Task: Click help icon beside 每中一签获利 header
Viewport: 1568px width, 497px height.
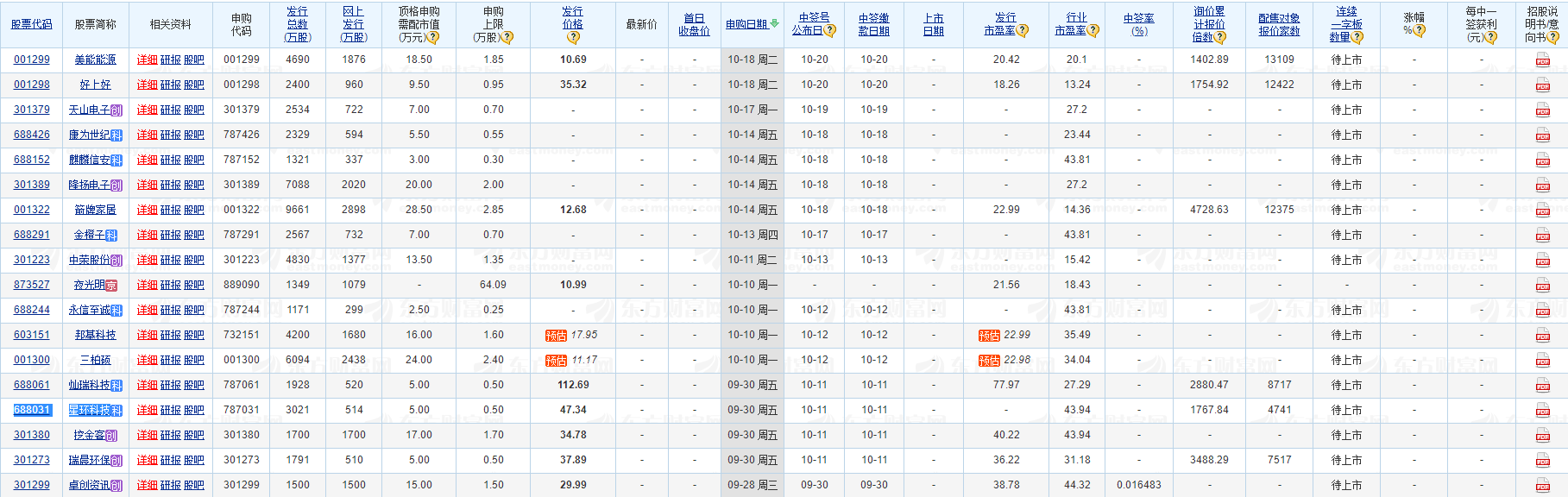Action: 1490,37
